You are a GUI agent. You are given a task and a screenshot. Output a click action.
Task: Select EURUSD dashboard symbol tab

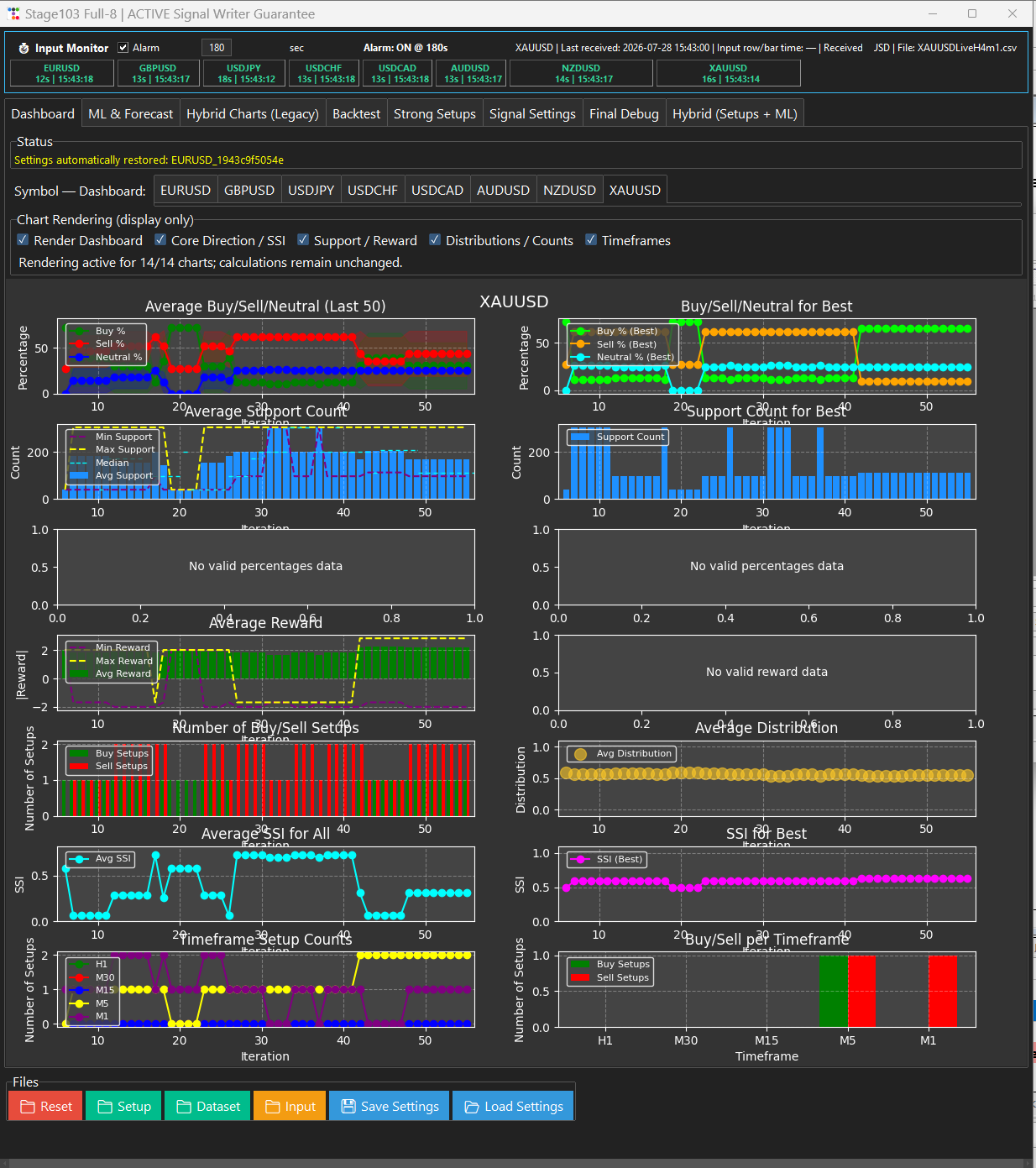click(x=186, y=191)
